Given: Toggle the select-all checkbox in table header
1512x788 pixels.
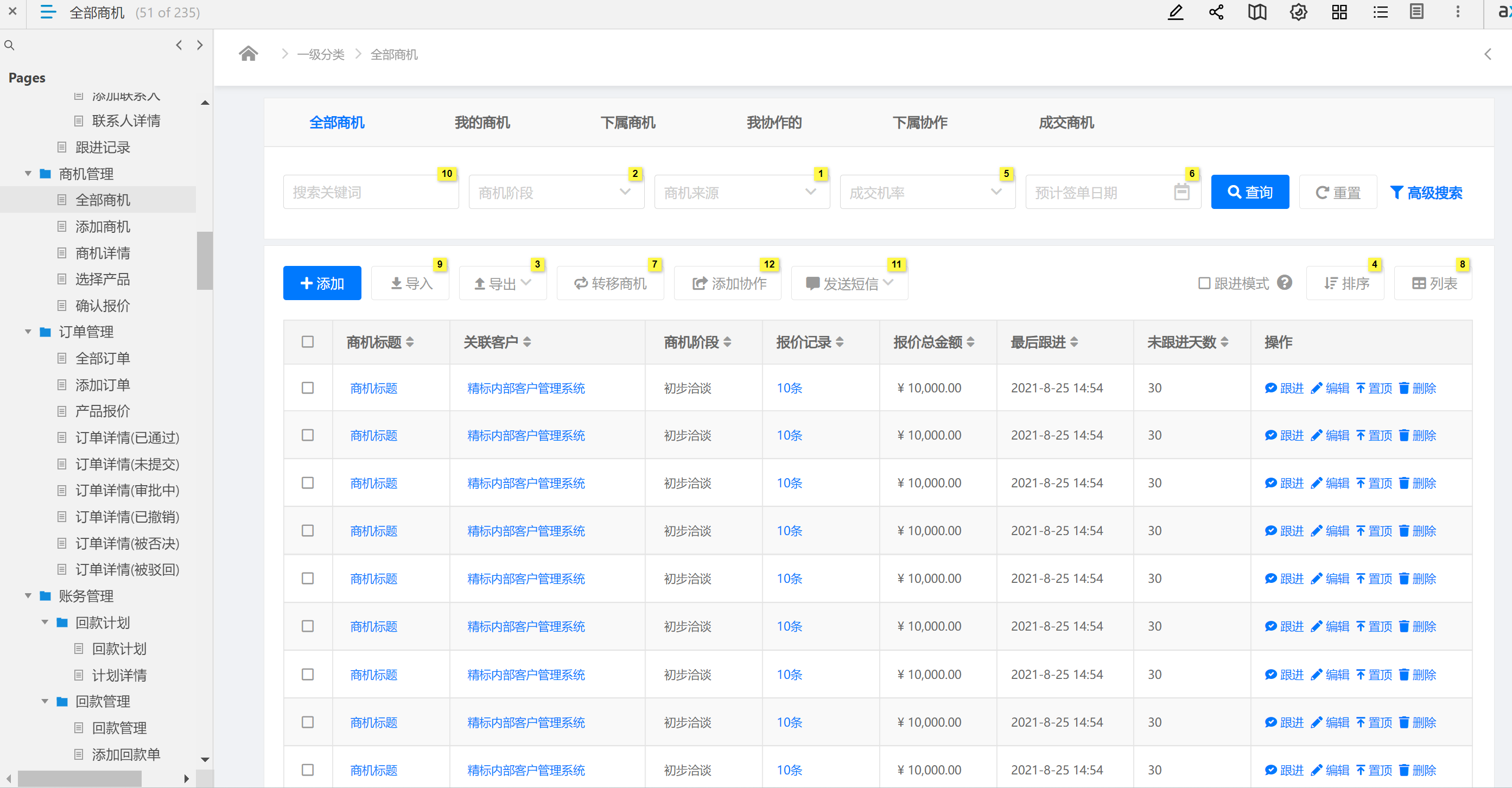Looking at the screenshot, I should coord(308,342).
